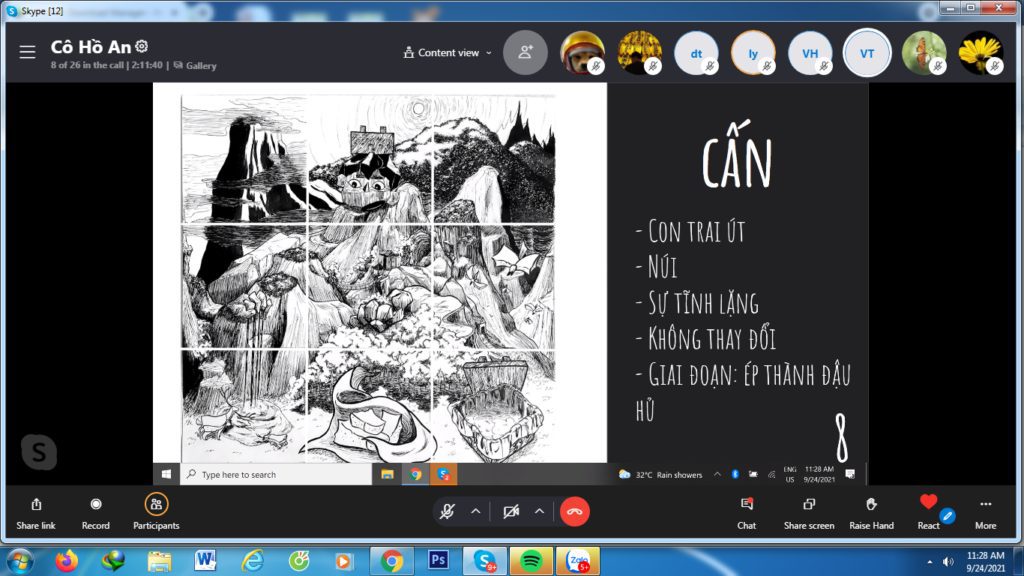
Task: Open group settings gear beside Cô Hồ An
Action: pyautogui.click(x=142, y=47)
